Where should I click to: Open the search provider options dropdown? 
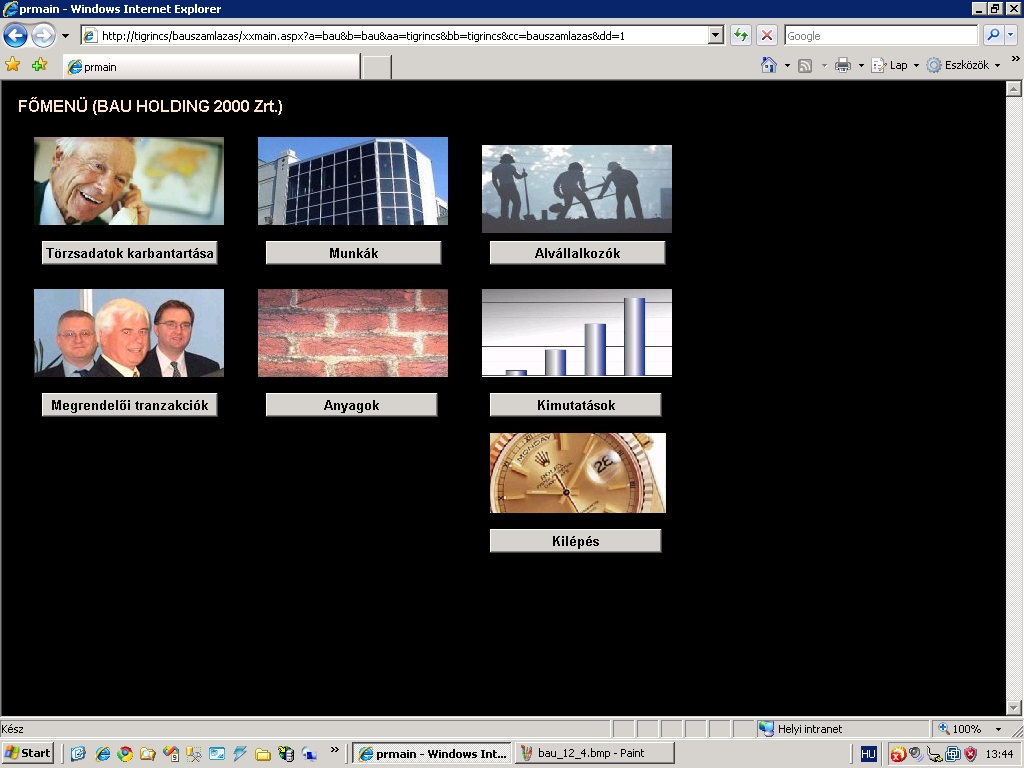pyautogui.click(x=1011, y=35)
